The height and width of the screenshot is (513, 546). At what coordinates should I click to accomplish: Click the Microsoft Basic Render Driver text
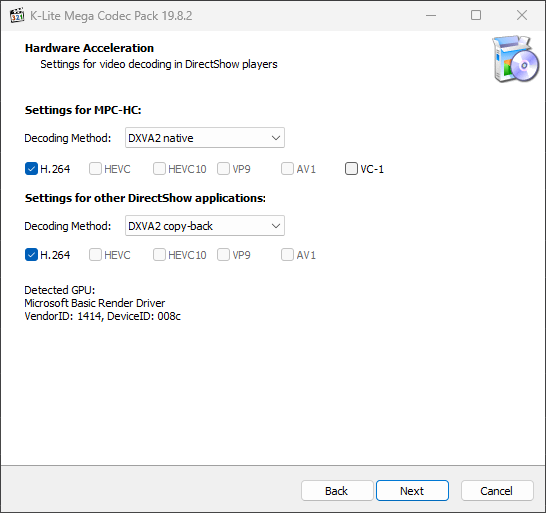click(95, 303)
